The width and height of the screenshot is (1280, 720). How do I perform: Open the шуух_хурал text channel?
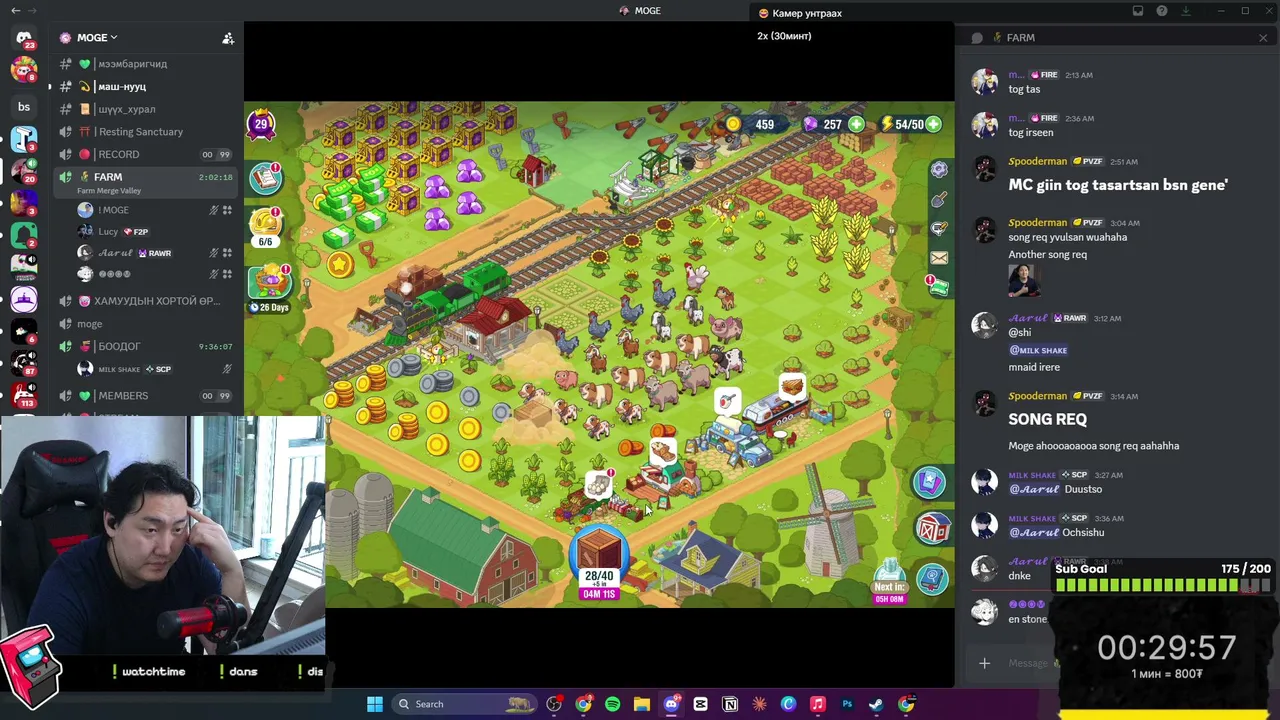146,109
